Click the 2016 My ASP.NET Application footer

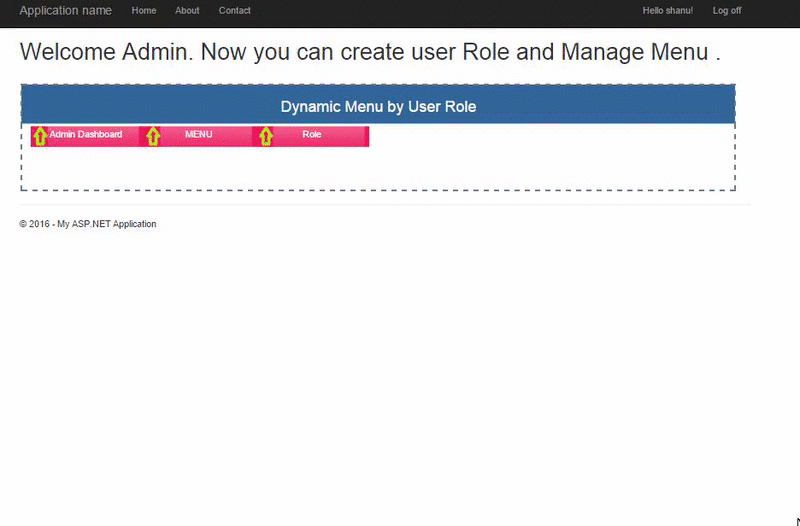click(x=88, y=224)
